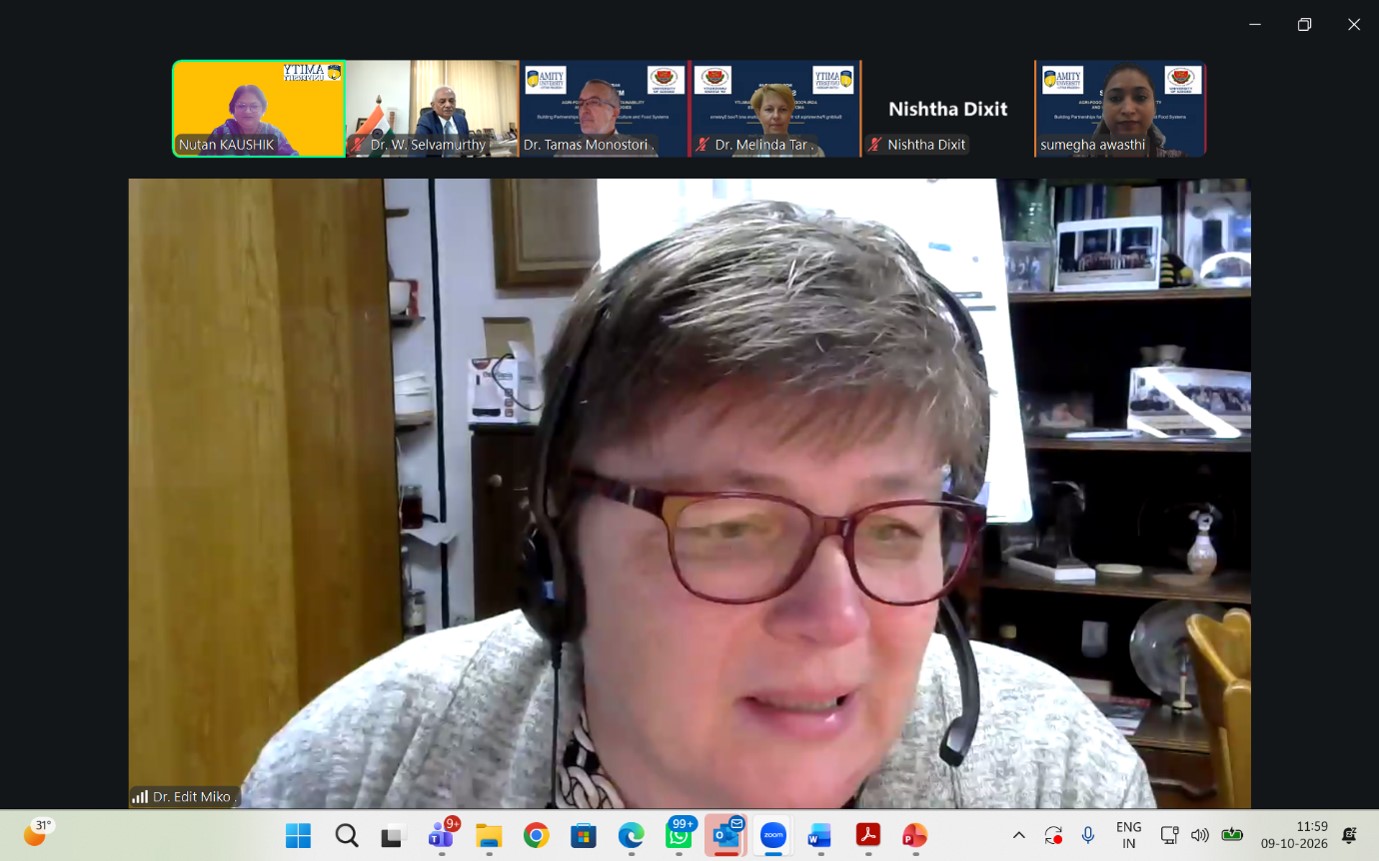
Task: Open Microsoft Edge from the taskbar
Action: [x=631, y=836]
